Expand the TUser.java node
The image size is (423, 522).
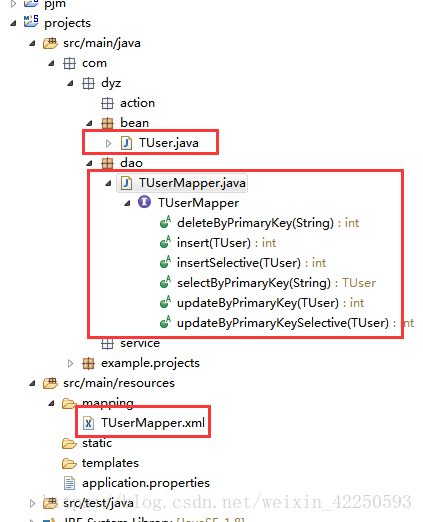click(x=108, y=143)
